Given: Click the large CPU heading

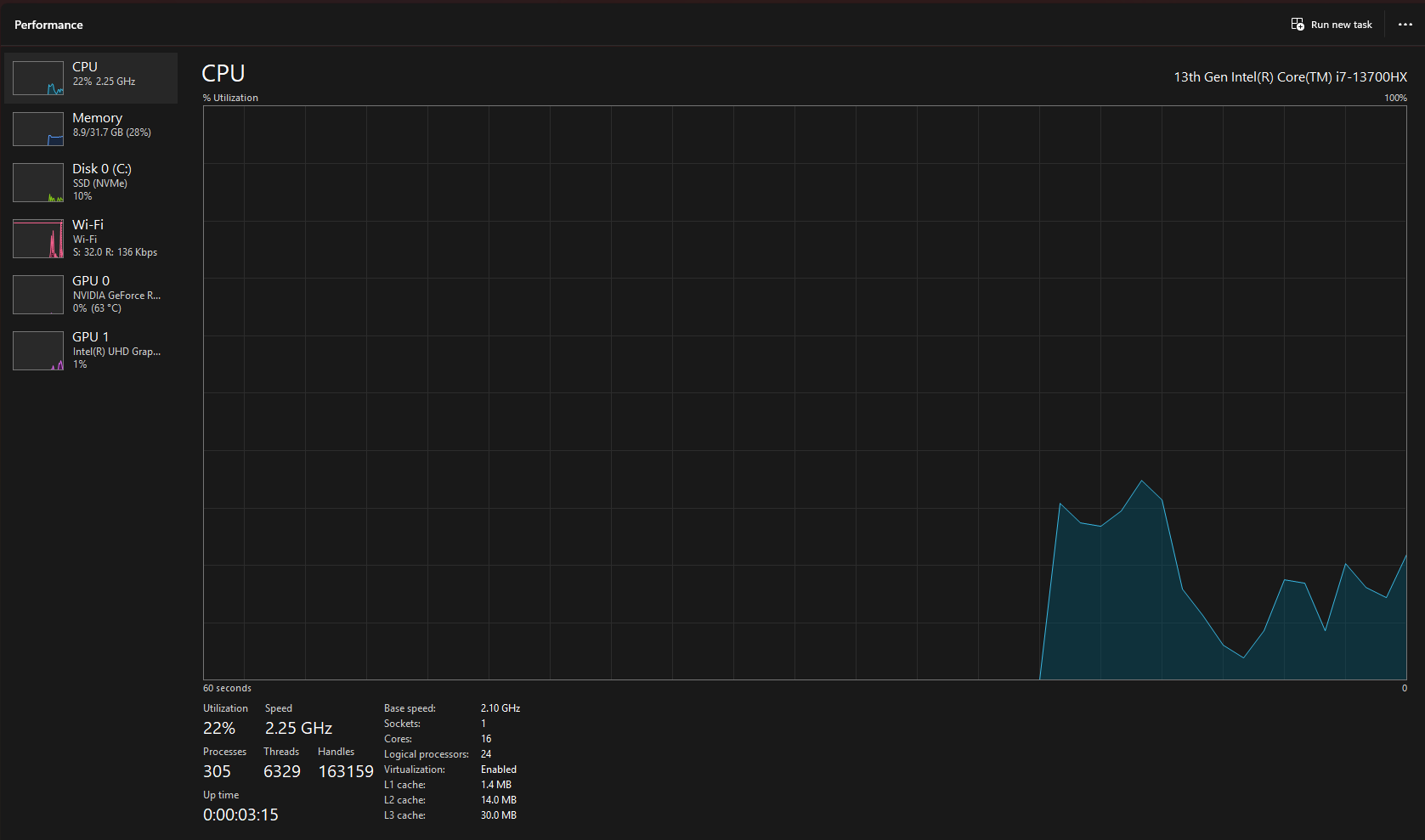Looking at the screenshot, I should (x=223, y=74).
